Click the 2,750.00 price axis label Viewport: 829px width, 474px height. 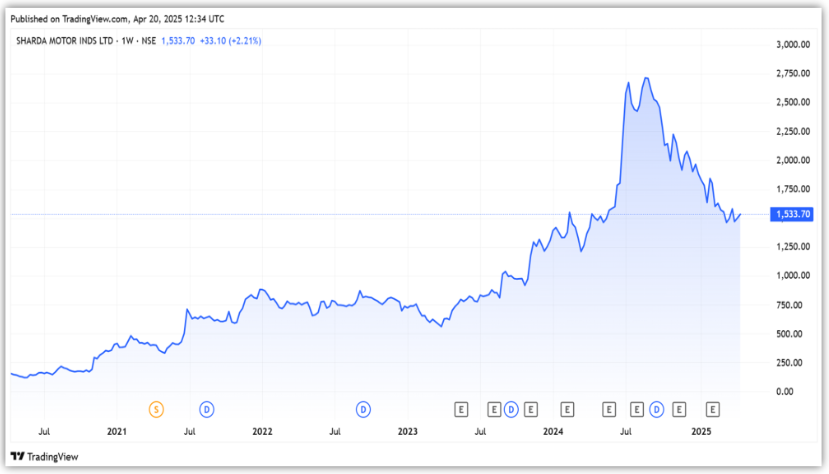tap(791, 74)
